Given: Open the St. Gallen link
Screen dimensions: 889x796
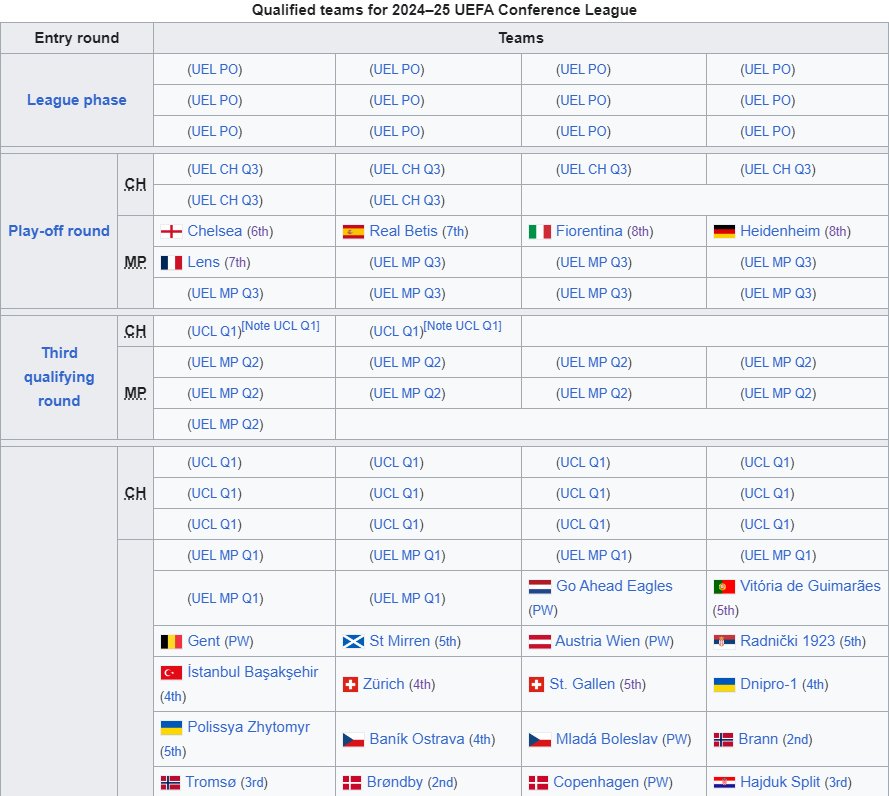Looking at the screenshot, I should pos(582,684).
